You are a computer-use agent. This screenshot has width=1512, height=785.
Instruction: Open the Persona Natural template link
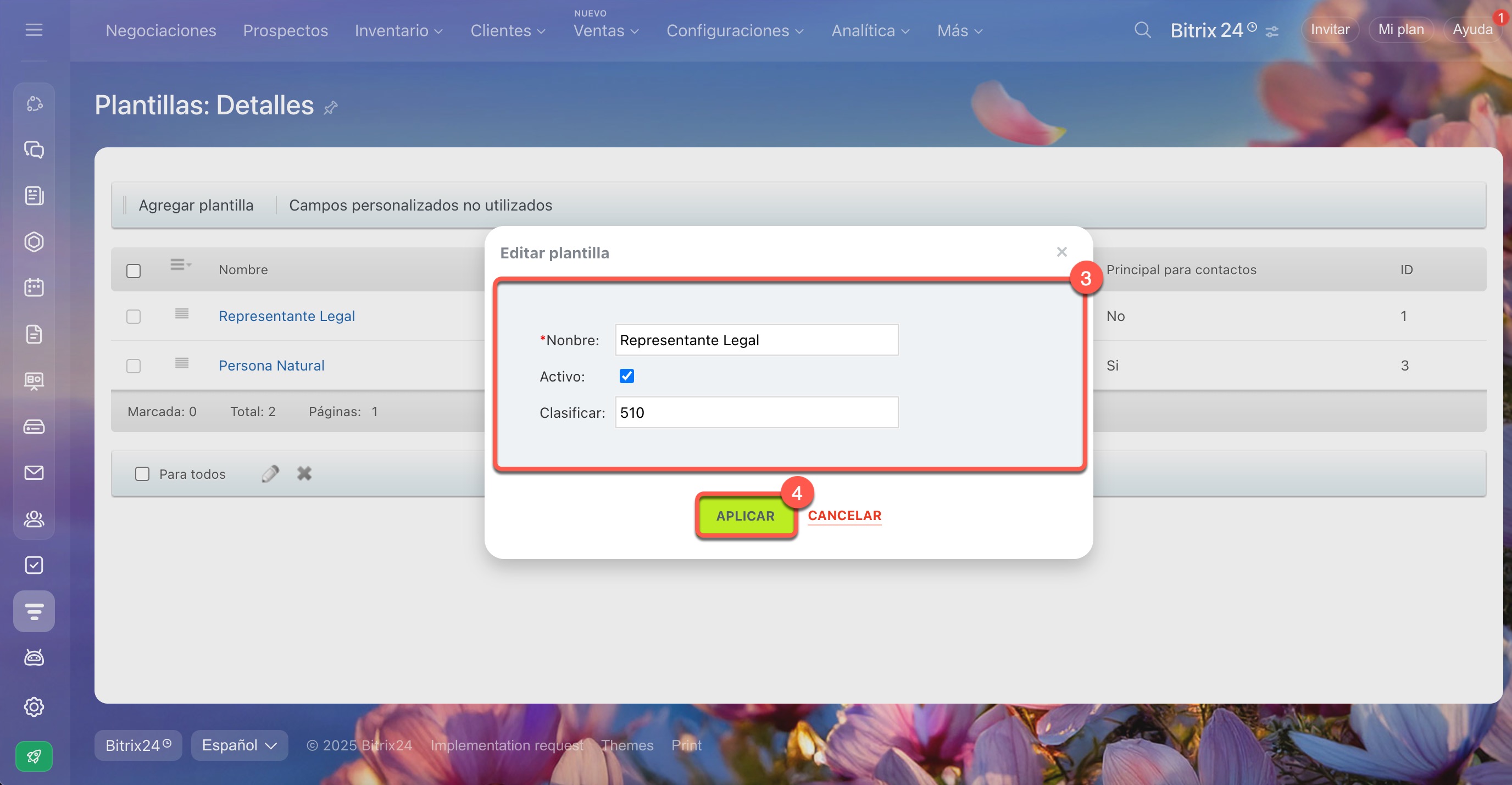271,365
